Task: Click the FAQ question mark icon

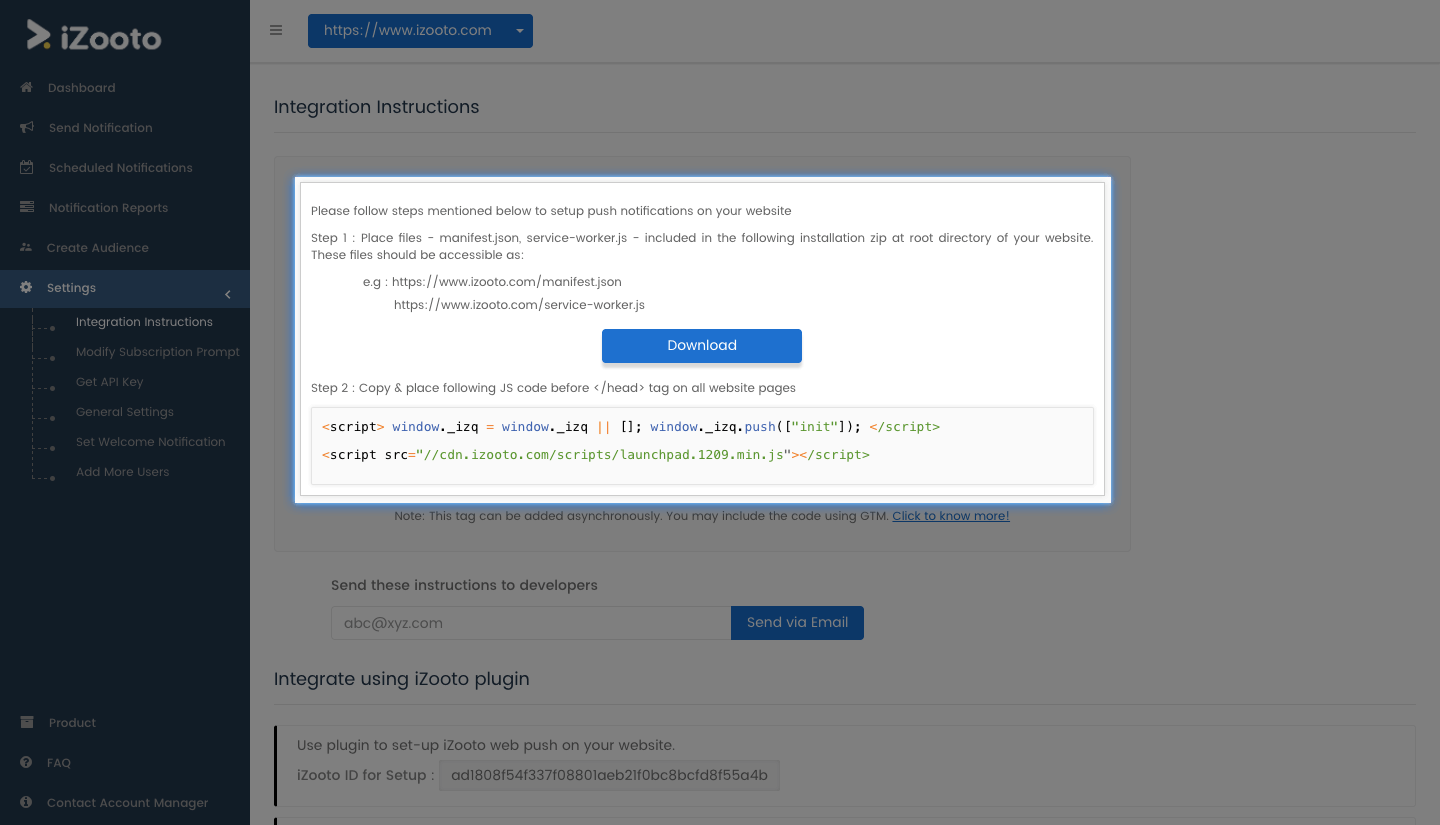Action: [x=26, y=762]
